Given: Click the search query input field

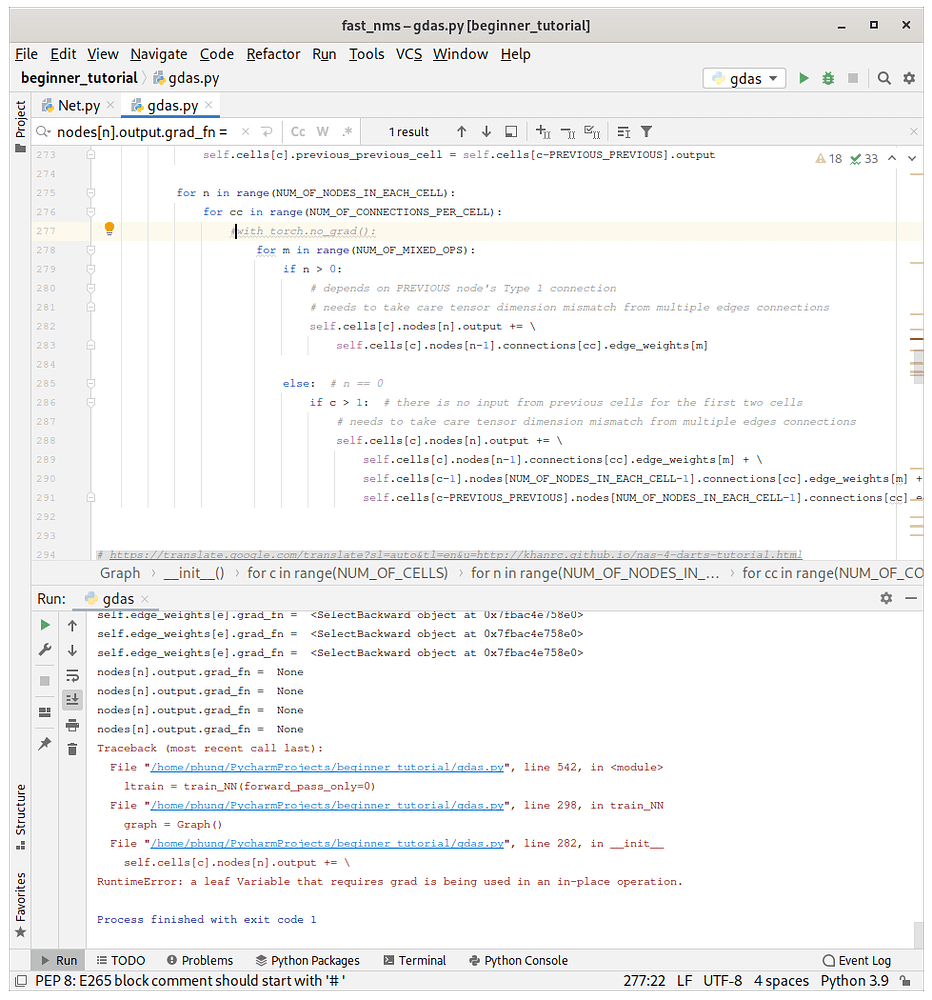Looking at the screenshot, I should pyautogui.click(x=150, y=131).
